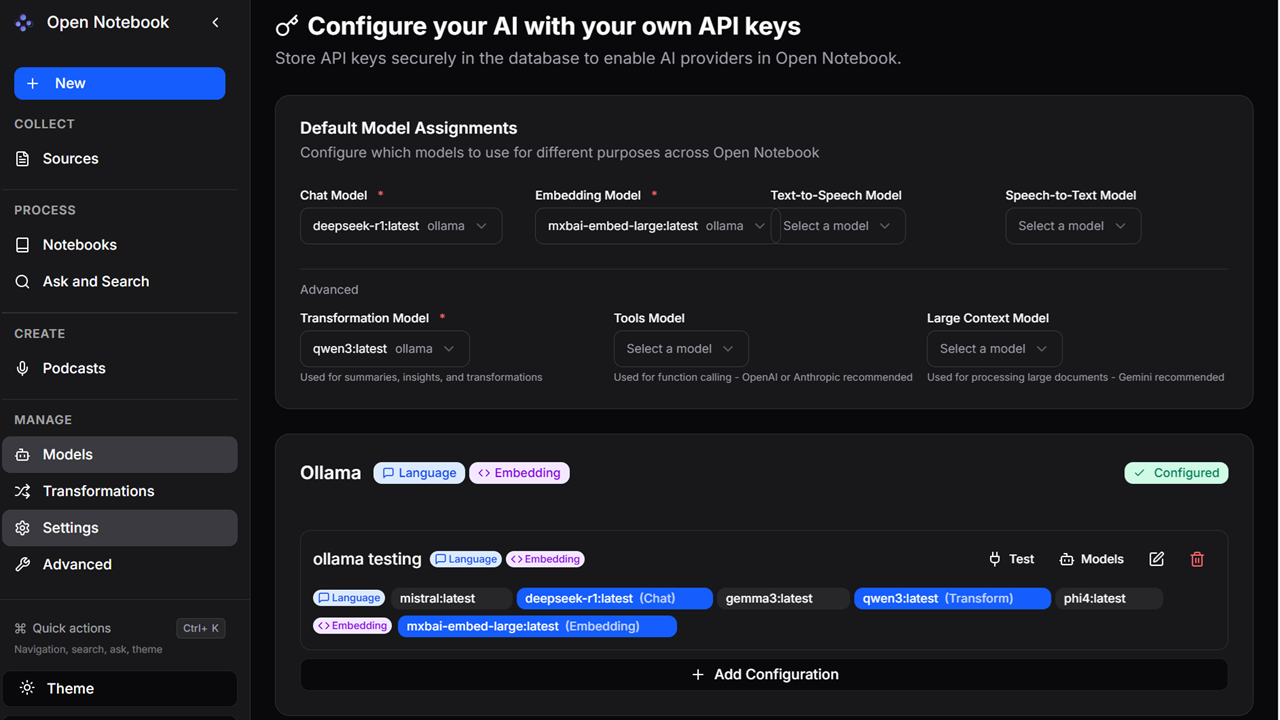Click the ollama testing title
This screenshot has width=1280, height=720.
(x=367, y=559)
